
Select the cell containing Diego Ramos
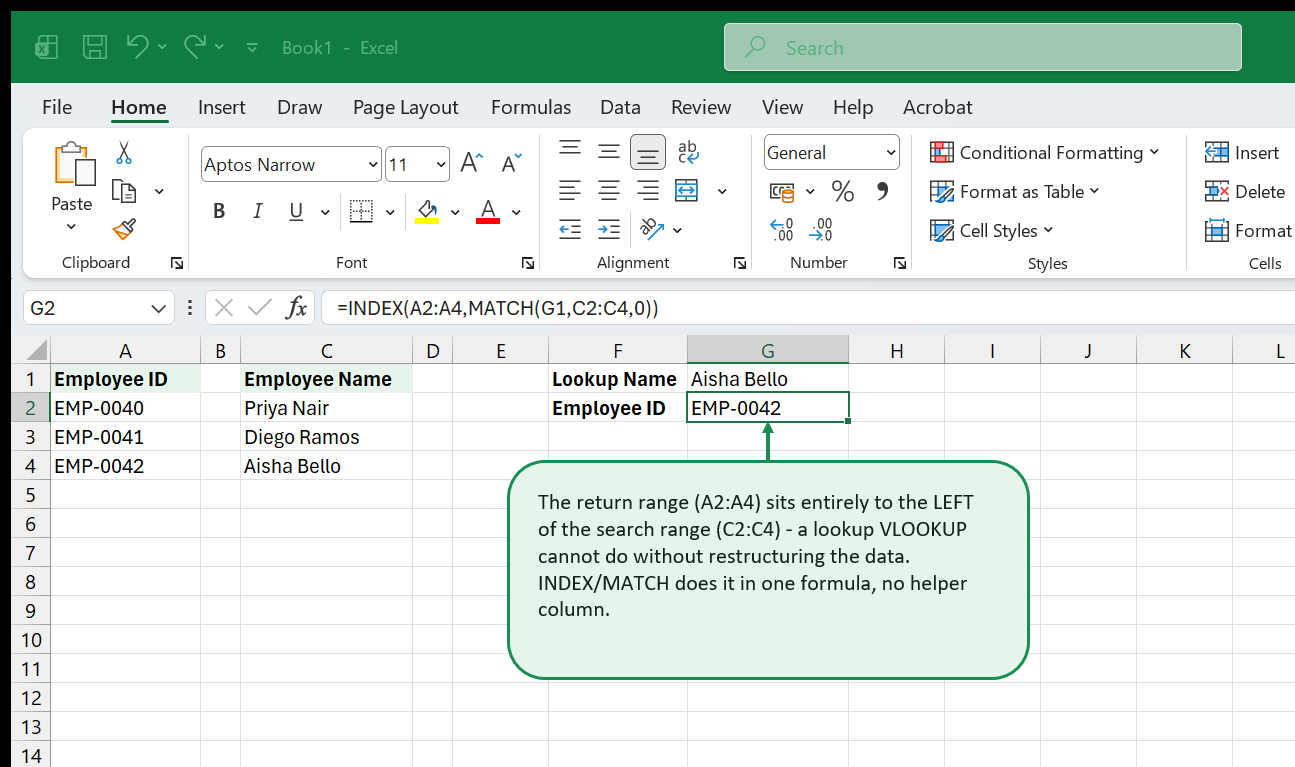(x=326, y=437)
